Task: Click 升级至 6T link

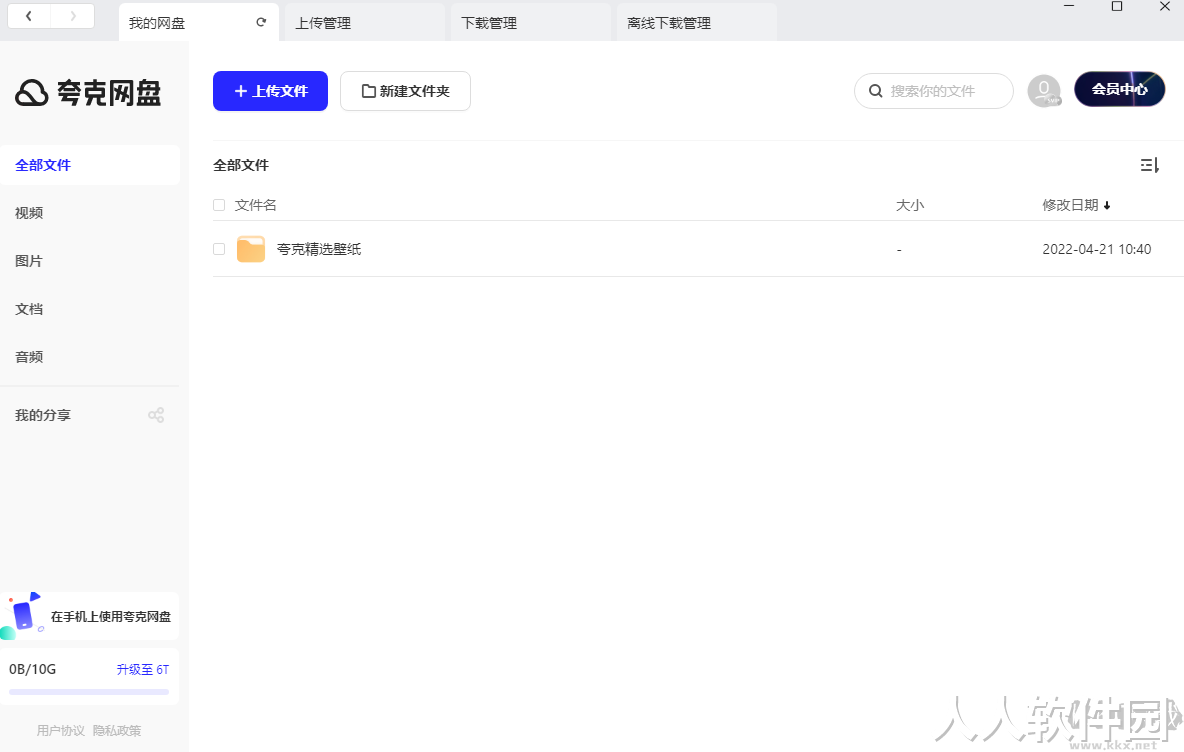Action: [143, 669]
